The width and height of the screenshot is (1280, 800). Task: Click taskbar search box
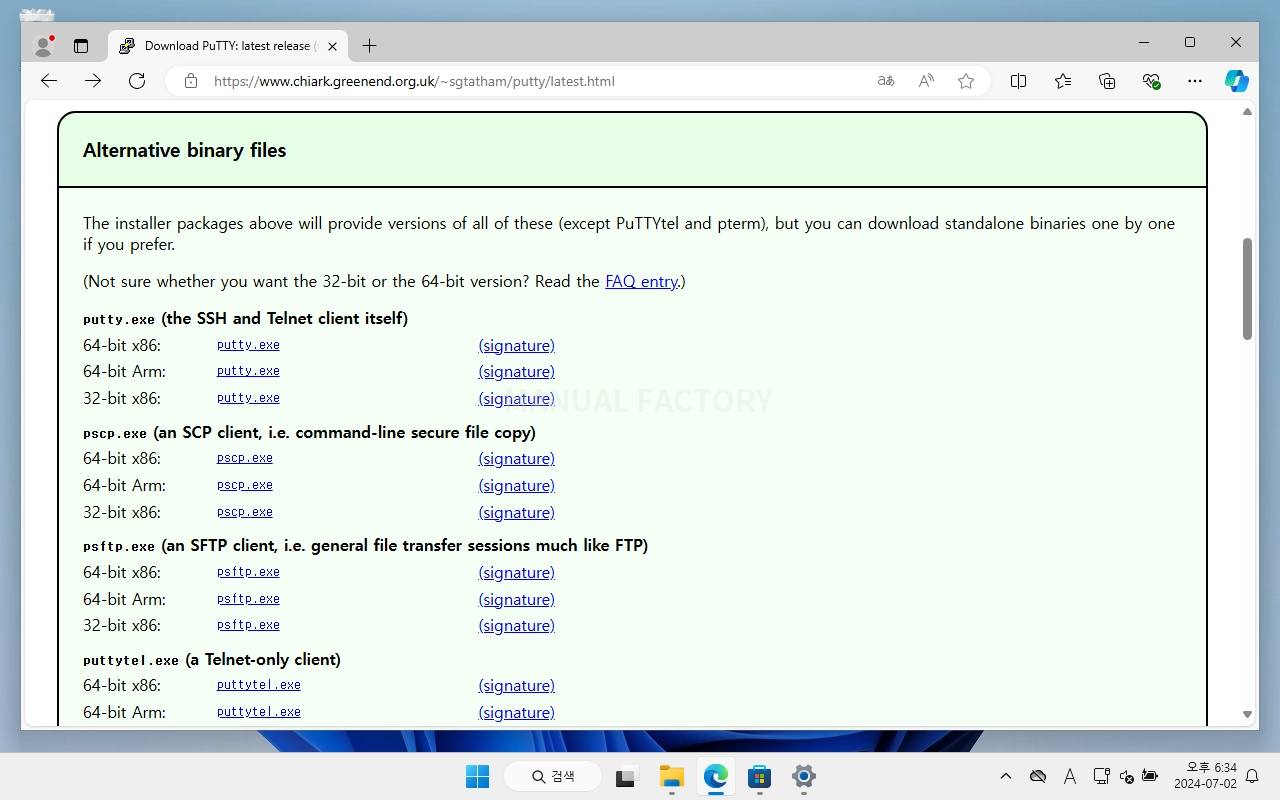(553, 776)
